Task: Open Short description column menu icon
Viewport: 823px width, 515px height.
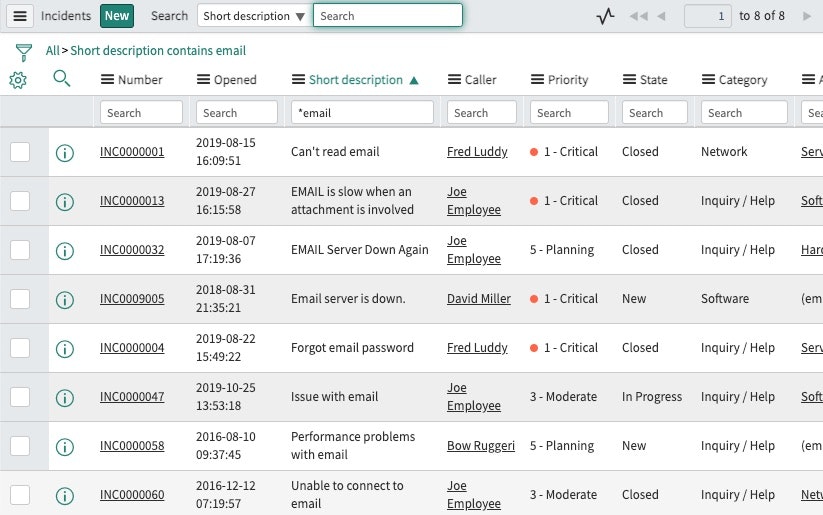Action: coord(298,80)
